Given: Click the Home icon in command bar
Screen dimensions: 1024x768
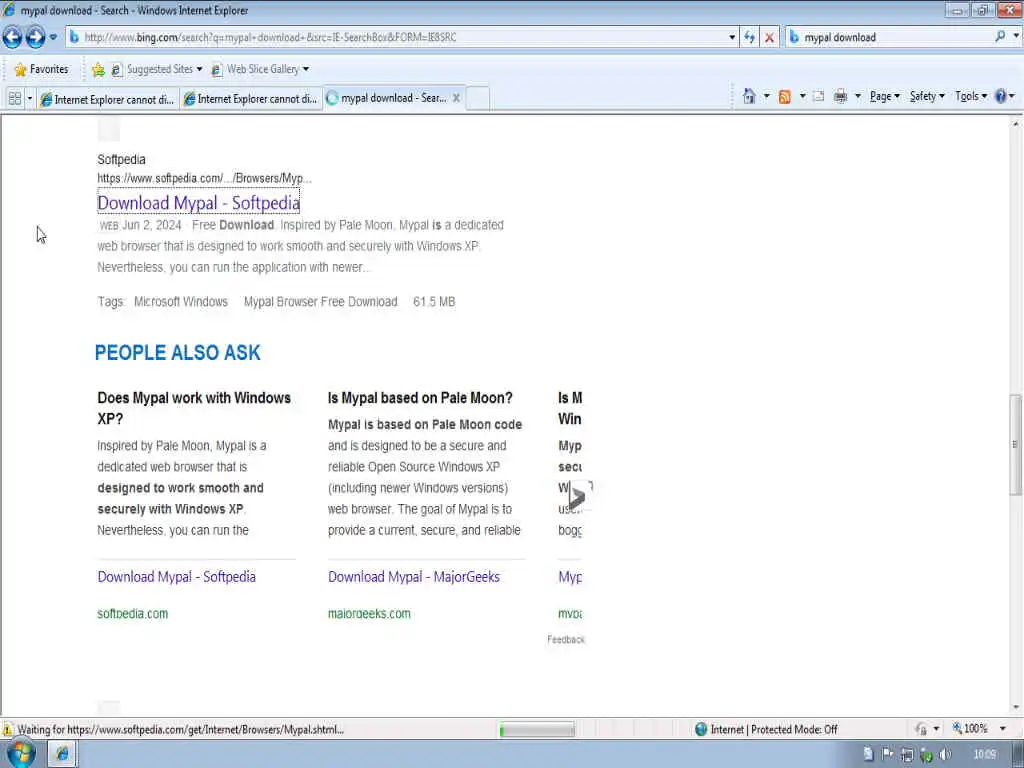Looking at the screenshot, I should point(749,97).
